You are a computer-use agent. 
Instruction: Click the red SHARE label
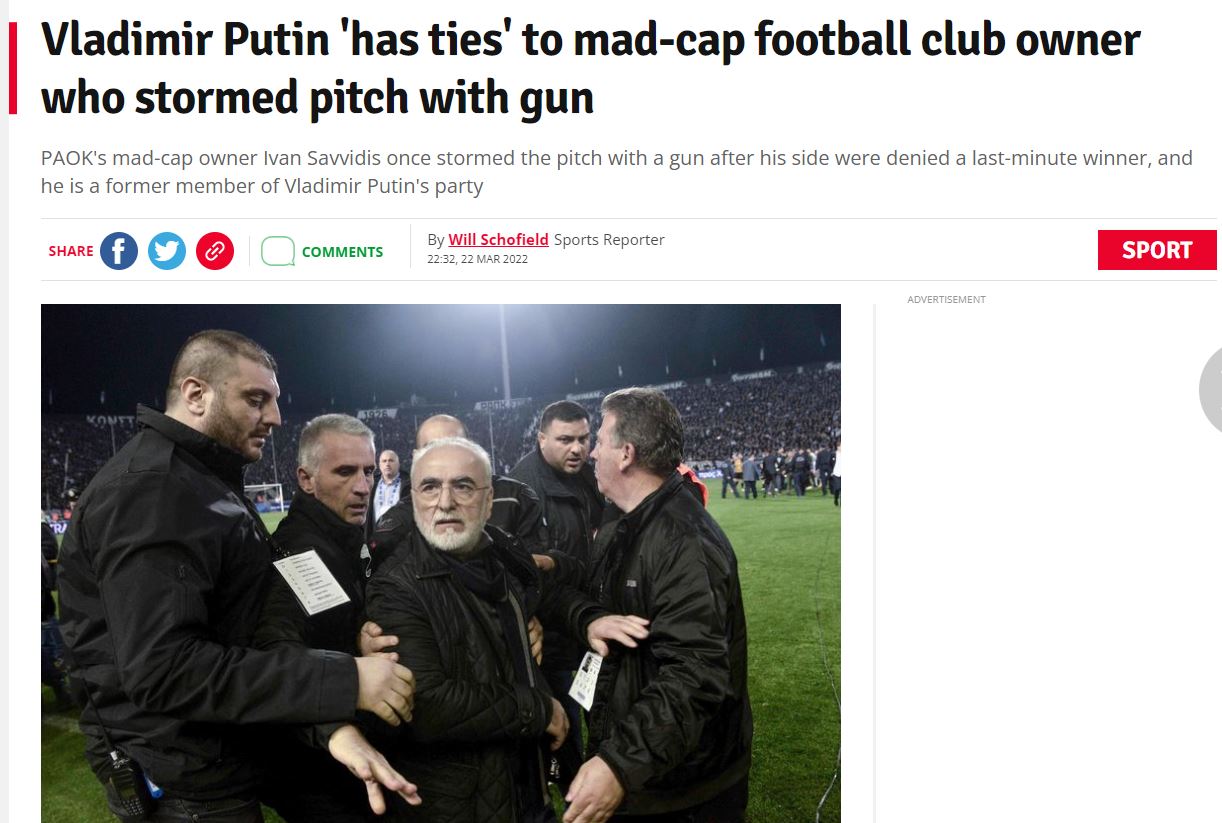point(71,251)
